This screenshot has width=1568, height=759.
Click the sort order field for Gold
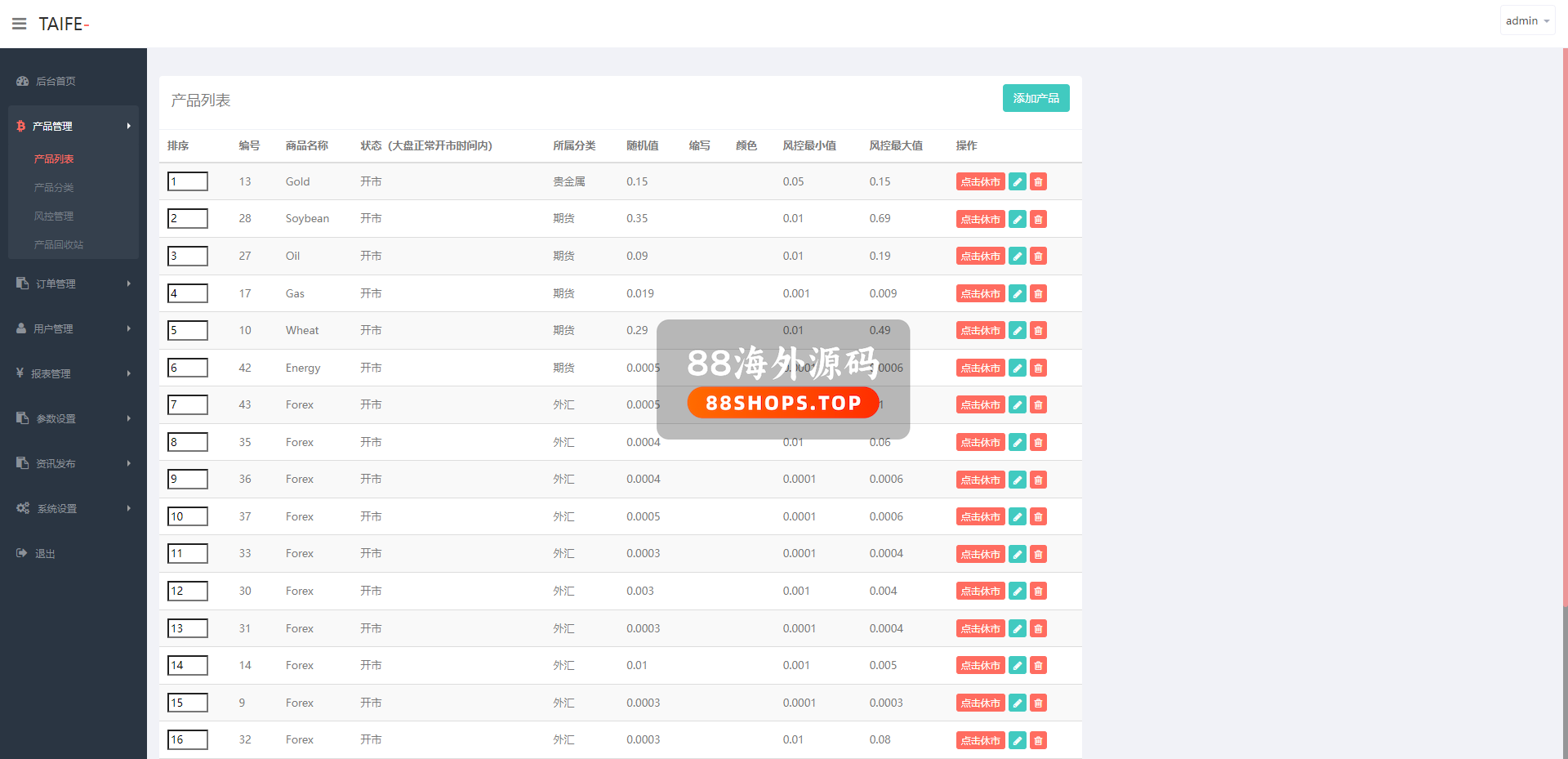tap(187, 181)
